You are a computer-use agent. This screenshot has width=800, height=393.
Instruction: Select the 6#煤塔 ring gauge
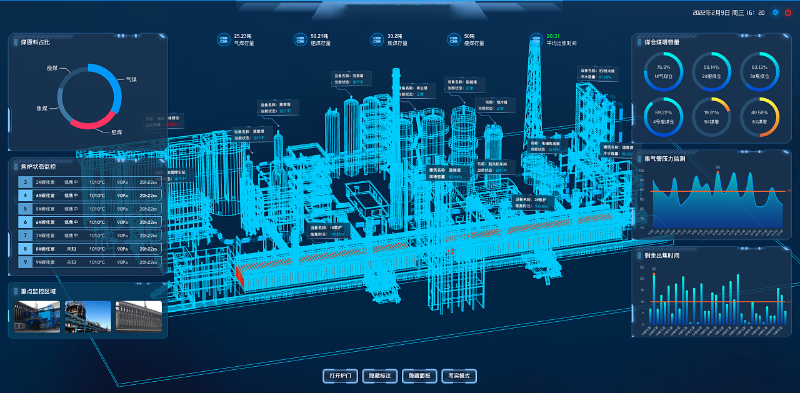pos(760,117)
